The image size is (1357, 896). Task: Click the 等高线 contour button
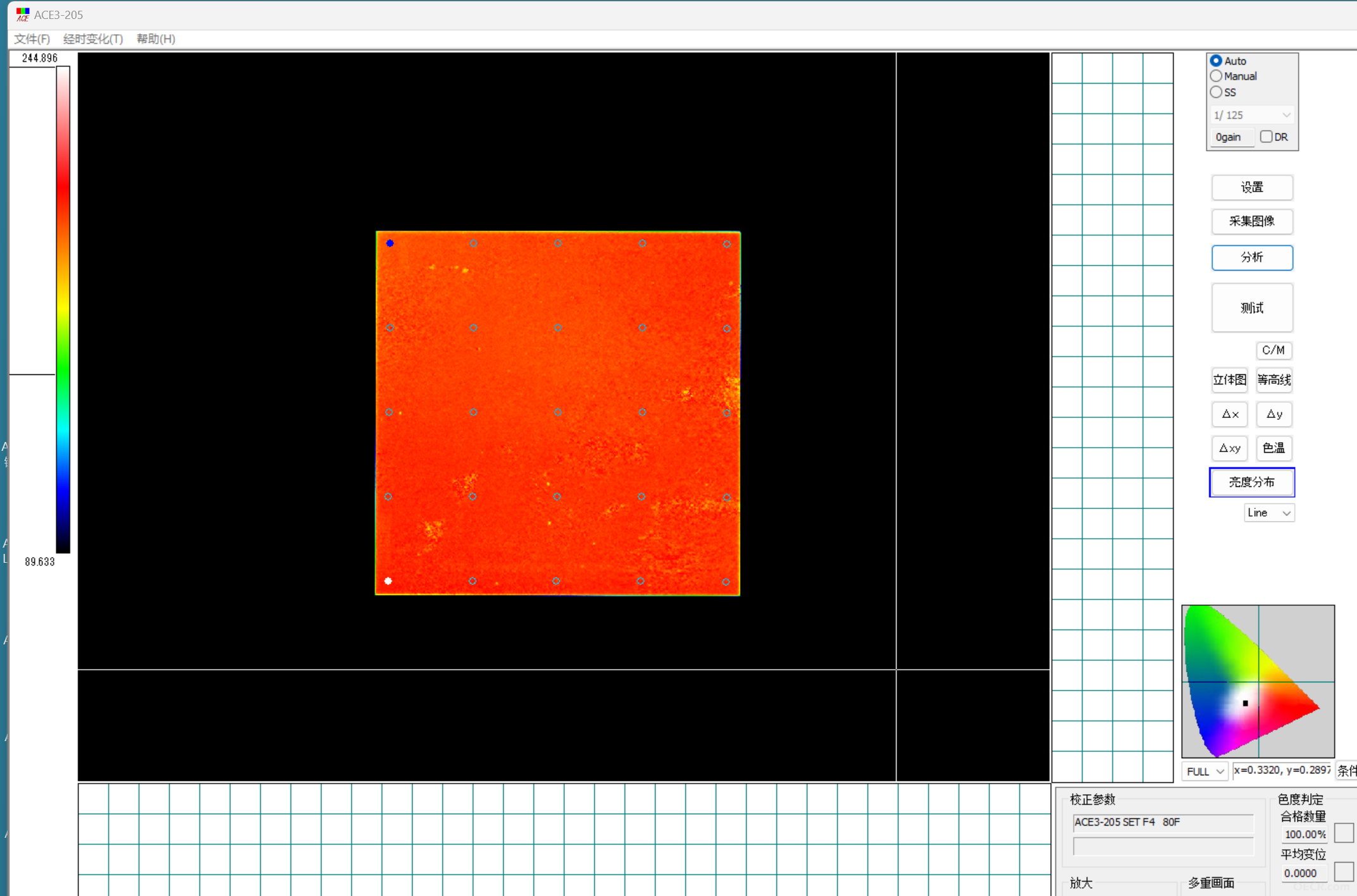(x=1274, y=380)
